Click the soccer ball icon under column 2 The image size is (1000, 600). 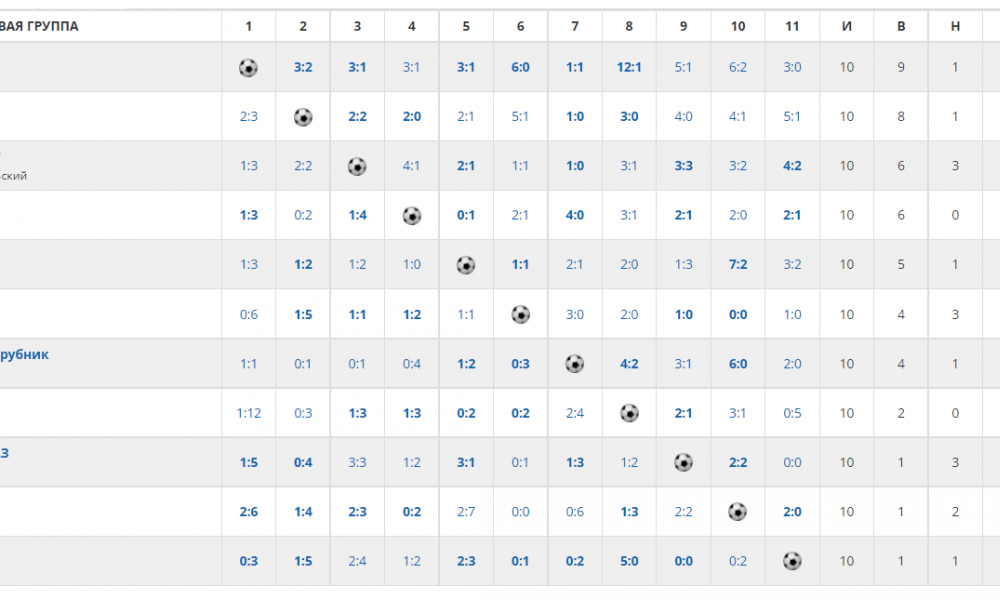click(303, 117)
